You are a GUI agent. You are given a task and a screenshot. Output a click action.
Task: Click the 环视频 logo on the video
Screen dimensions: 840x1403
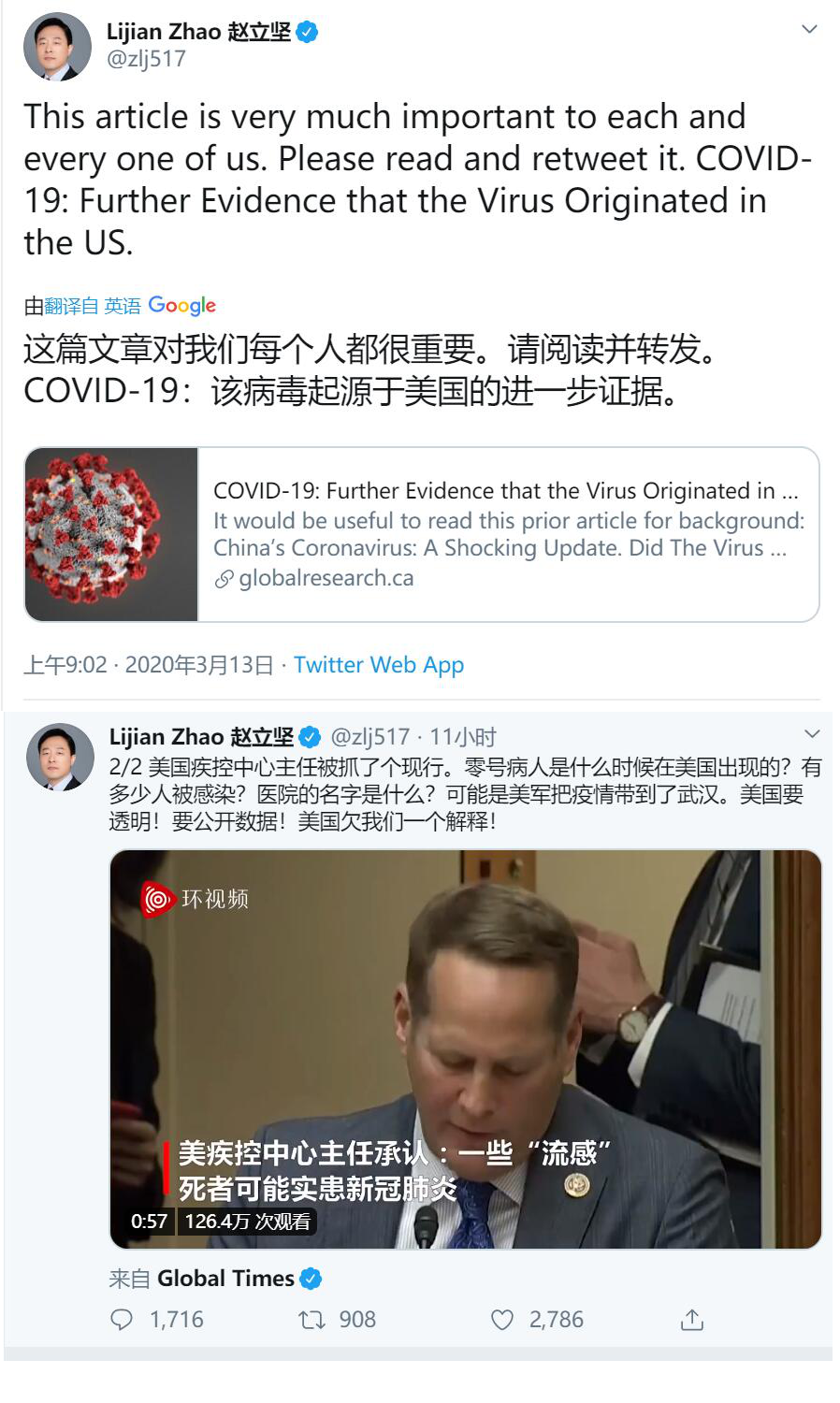pyautogui.click(x=195, y=899)
